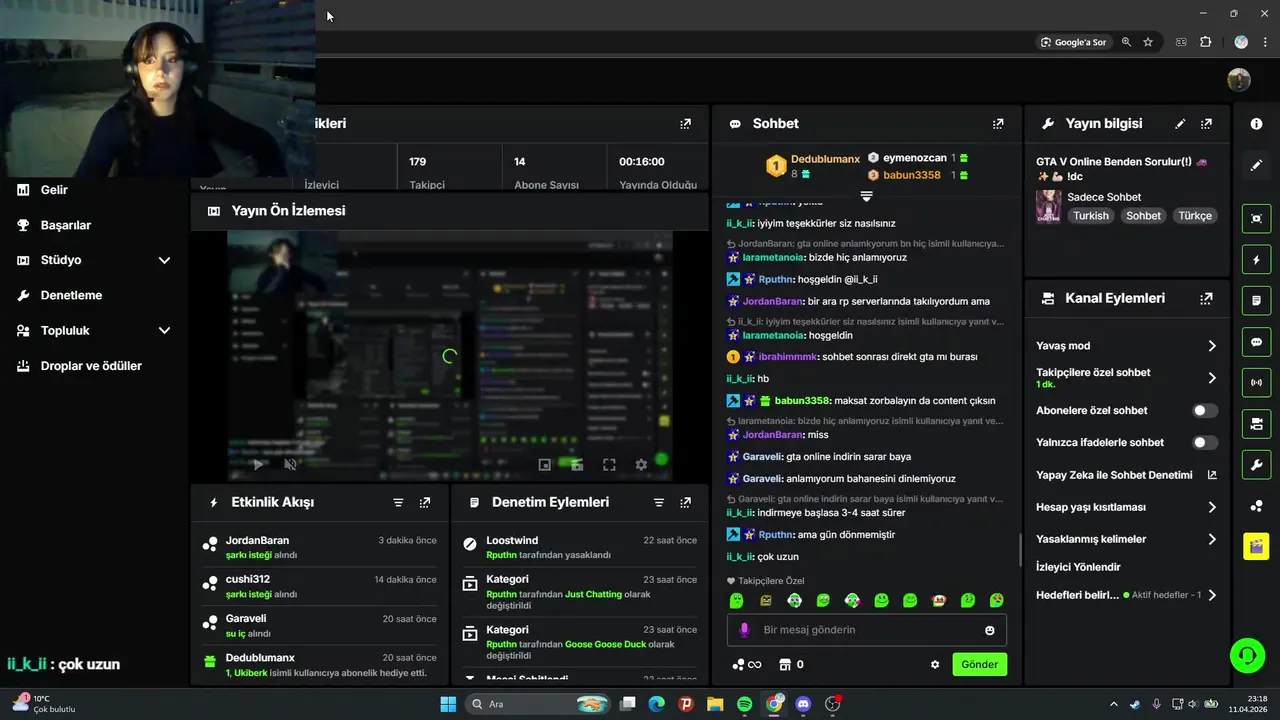Open Gelir in the sidebar
1280x720 pixels.
(54, 190)
